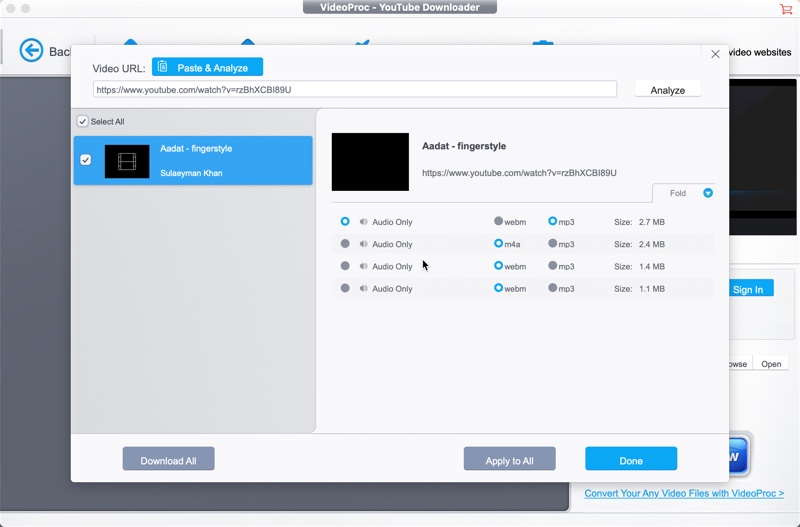Image resolution: width=800 pixels, height=527 pixels.
Task: Choose mp3 format in 1.1 MB row
Action: 553,288
